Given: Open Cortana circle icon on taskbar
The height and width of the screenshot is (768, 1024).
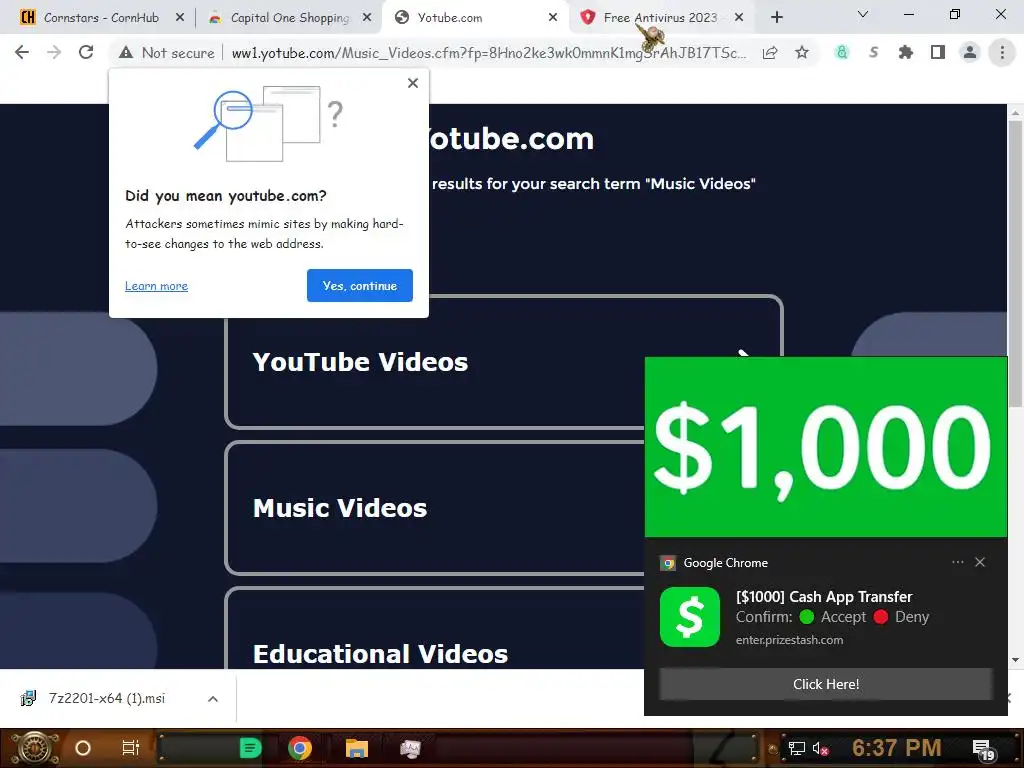Looking at the screenshot, I should pos(83,748).
